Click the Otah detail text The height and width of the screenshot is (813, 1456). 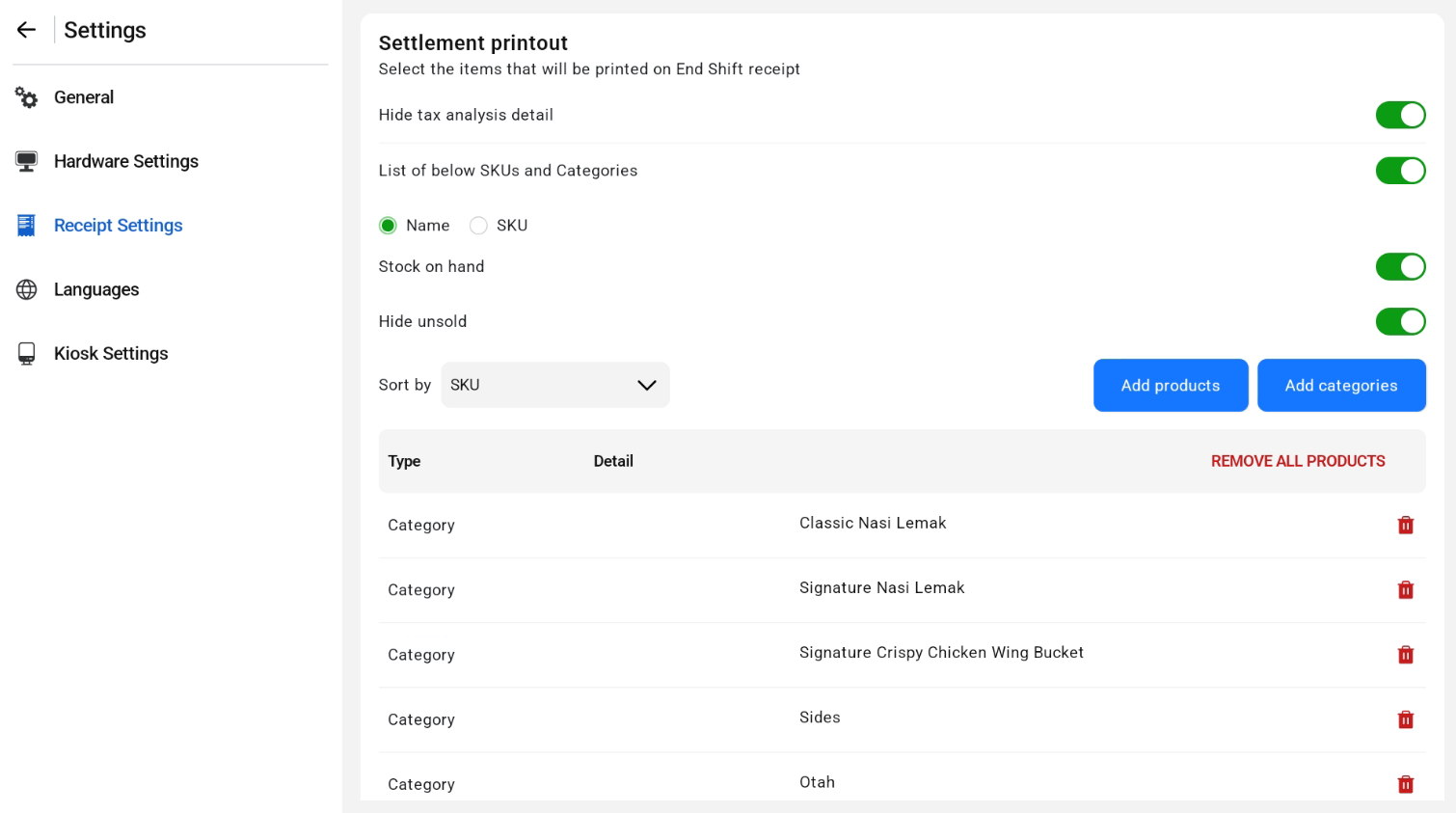pyautogui.click(x=817, y=782)
